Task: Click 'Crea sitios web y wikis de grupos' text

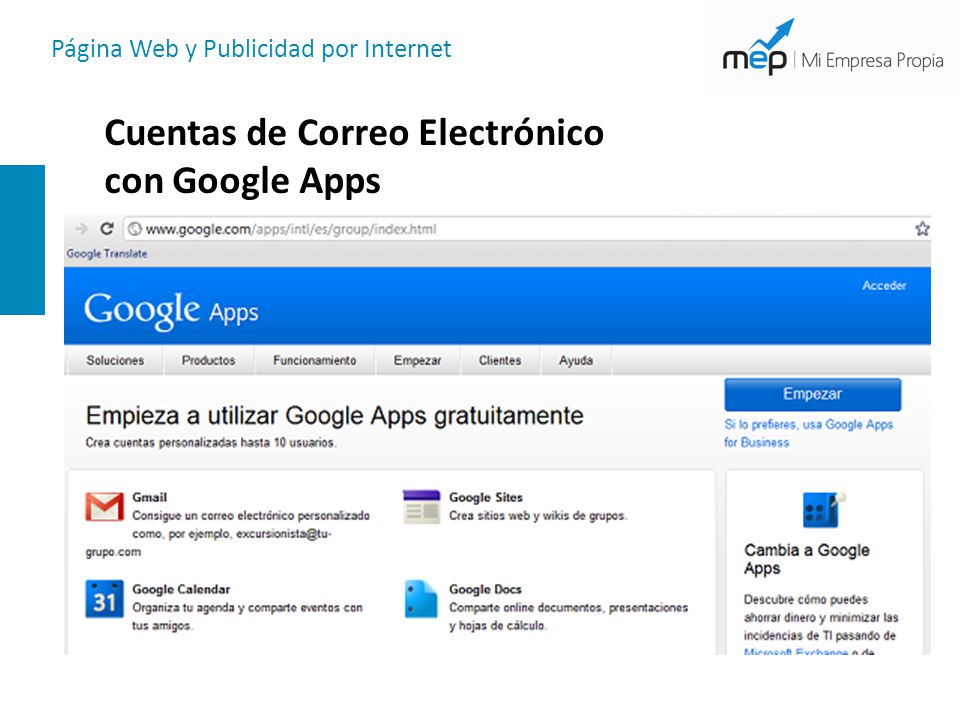Action: click(538, 516)
